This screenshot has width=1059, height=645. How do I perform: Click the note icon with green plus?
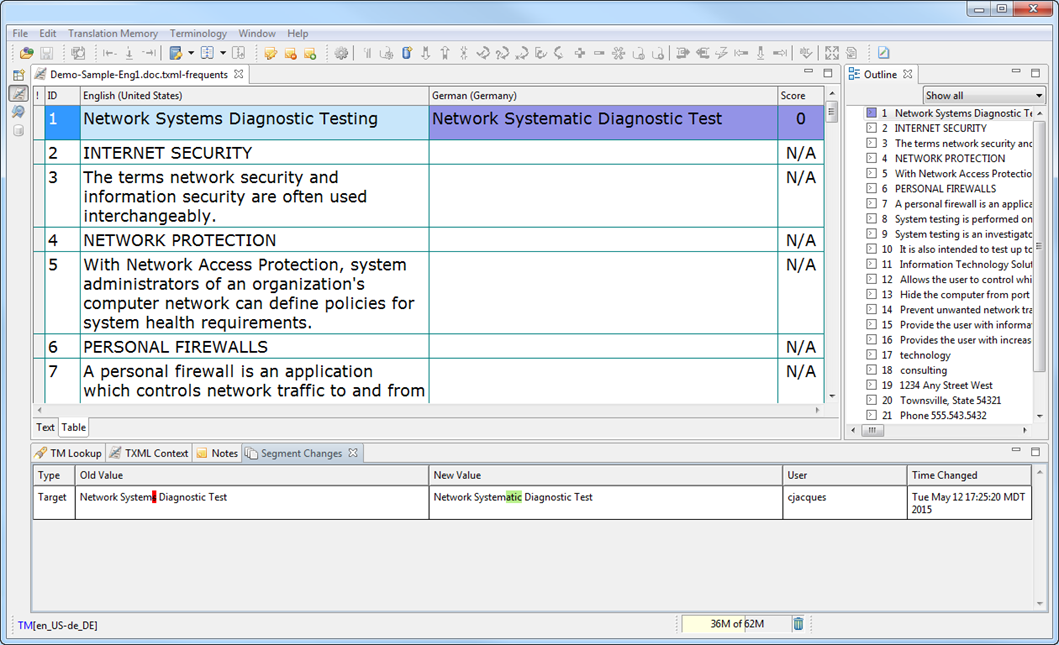point(310,53)
